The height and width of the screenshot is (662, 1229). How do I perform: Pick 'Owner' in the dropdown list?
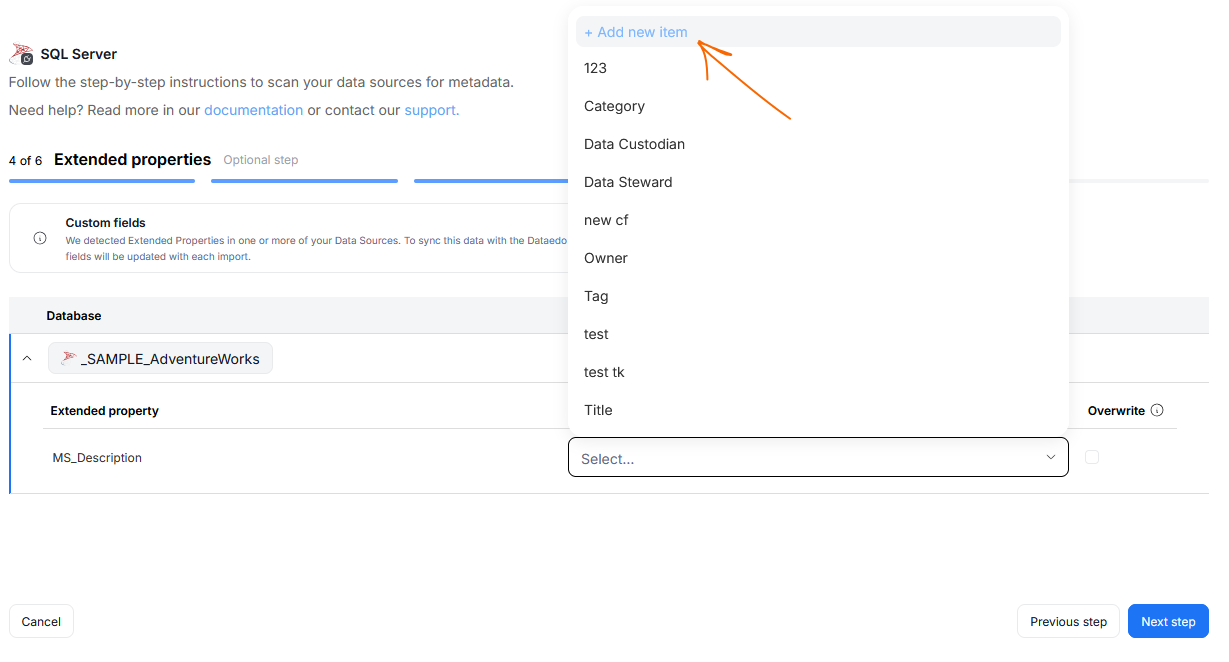click(x=606, y=258)
